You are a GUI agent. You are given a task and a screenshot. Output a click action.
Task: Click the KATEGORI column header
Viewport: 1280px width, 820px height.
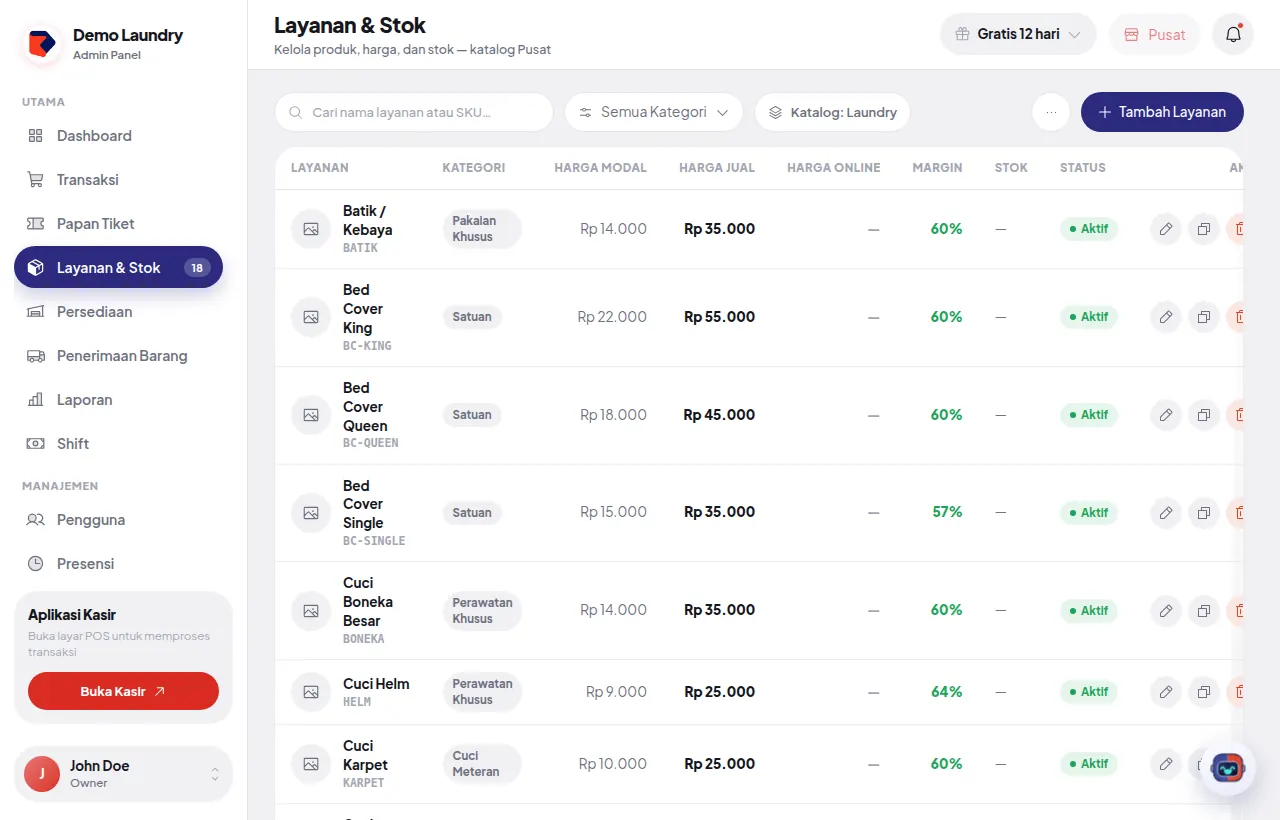473,168
